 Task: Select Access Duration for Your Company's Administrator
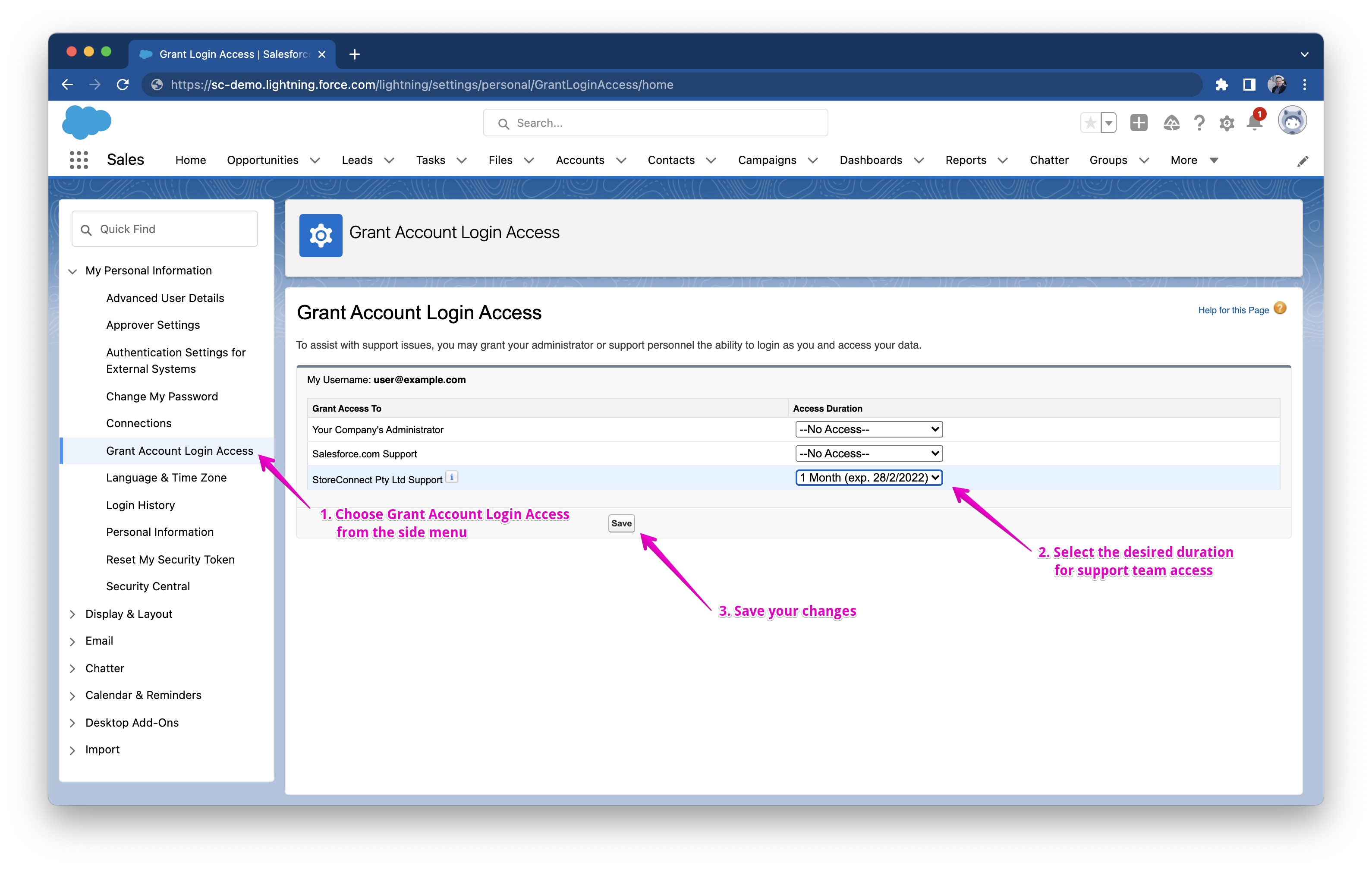click(x=866, y=429)
